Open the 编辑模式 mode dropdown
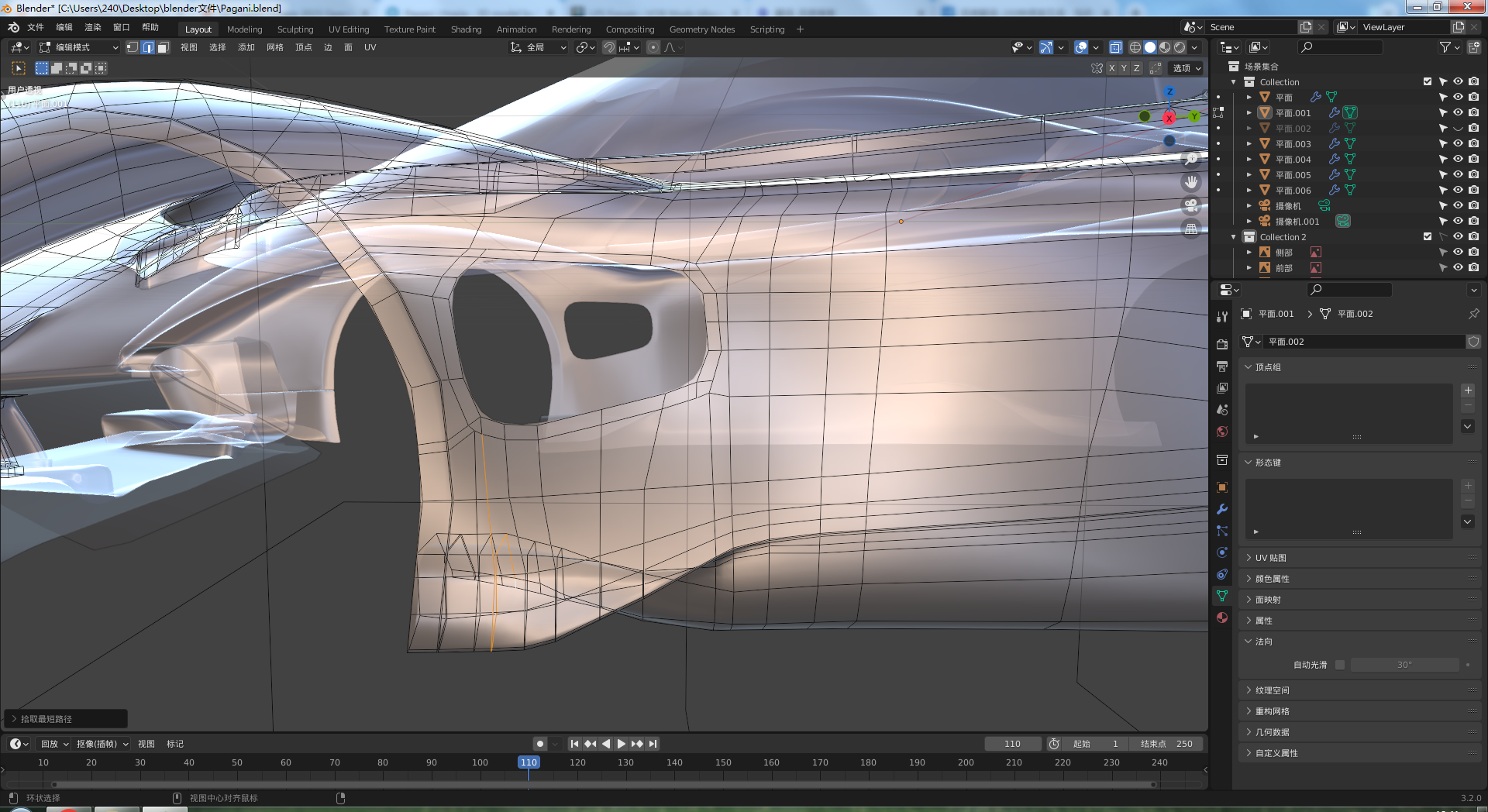The width and height of the screenshot is (1488, 812). (x=78, y=47)
